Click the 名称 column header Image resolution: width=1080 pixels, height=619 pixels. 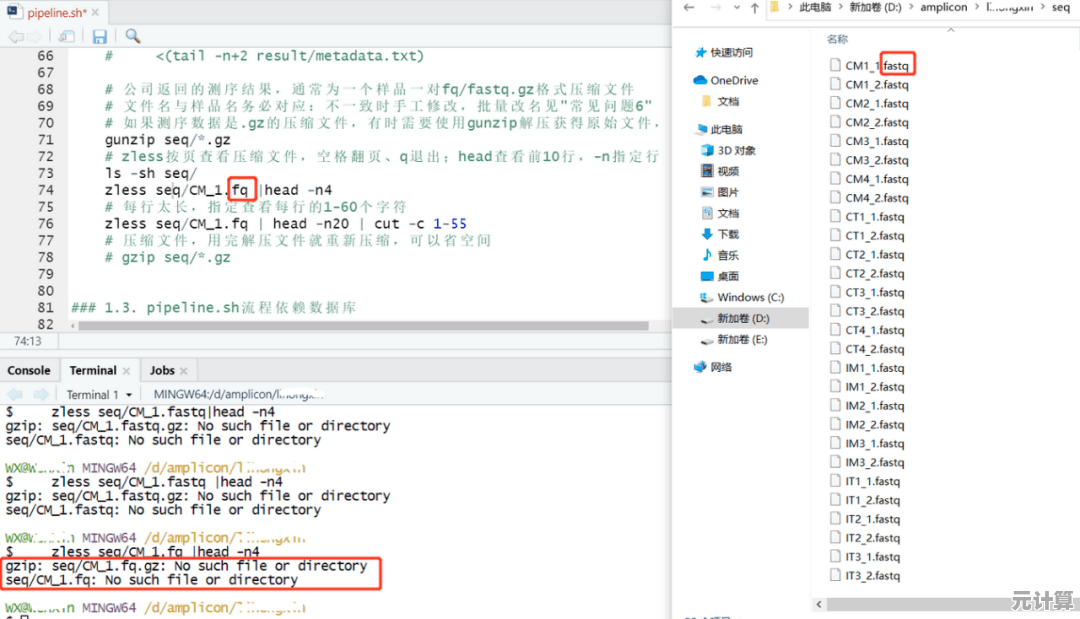[x=837, y=39]
